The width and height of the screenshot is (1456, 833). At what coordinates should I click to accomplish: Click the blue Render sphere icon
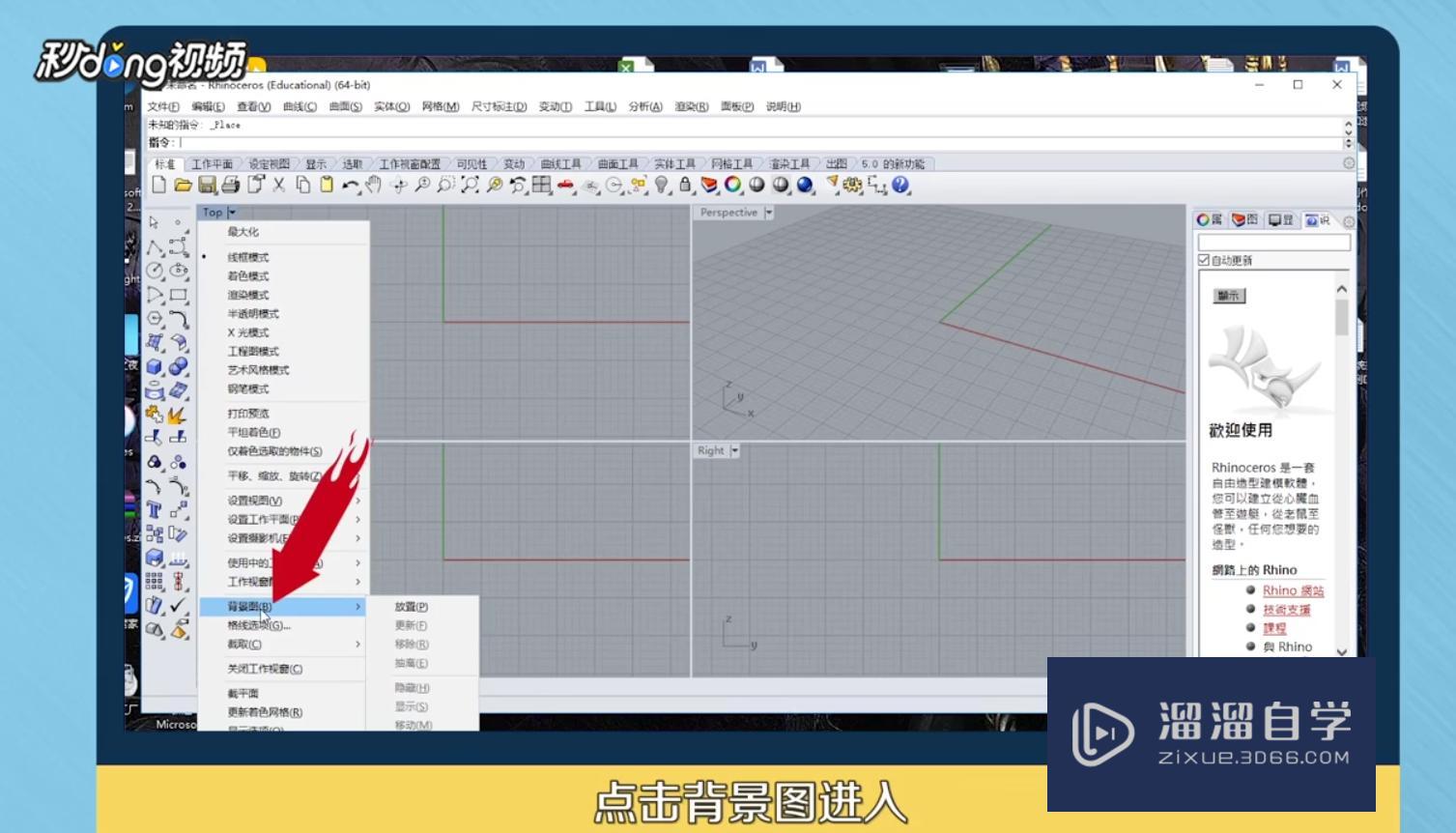click(x=805, y=185)
